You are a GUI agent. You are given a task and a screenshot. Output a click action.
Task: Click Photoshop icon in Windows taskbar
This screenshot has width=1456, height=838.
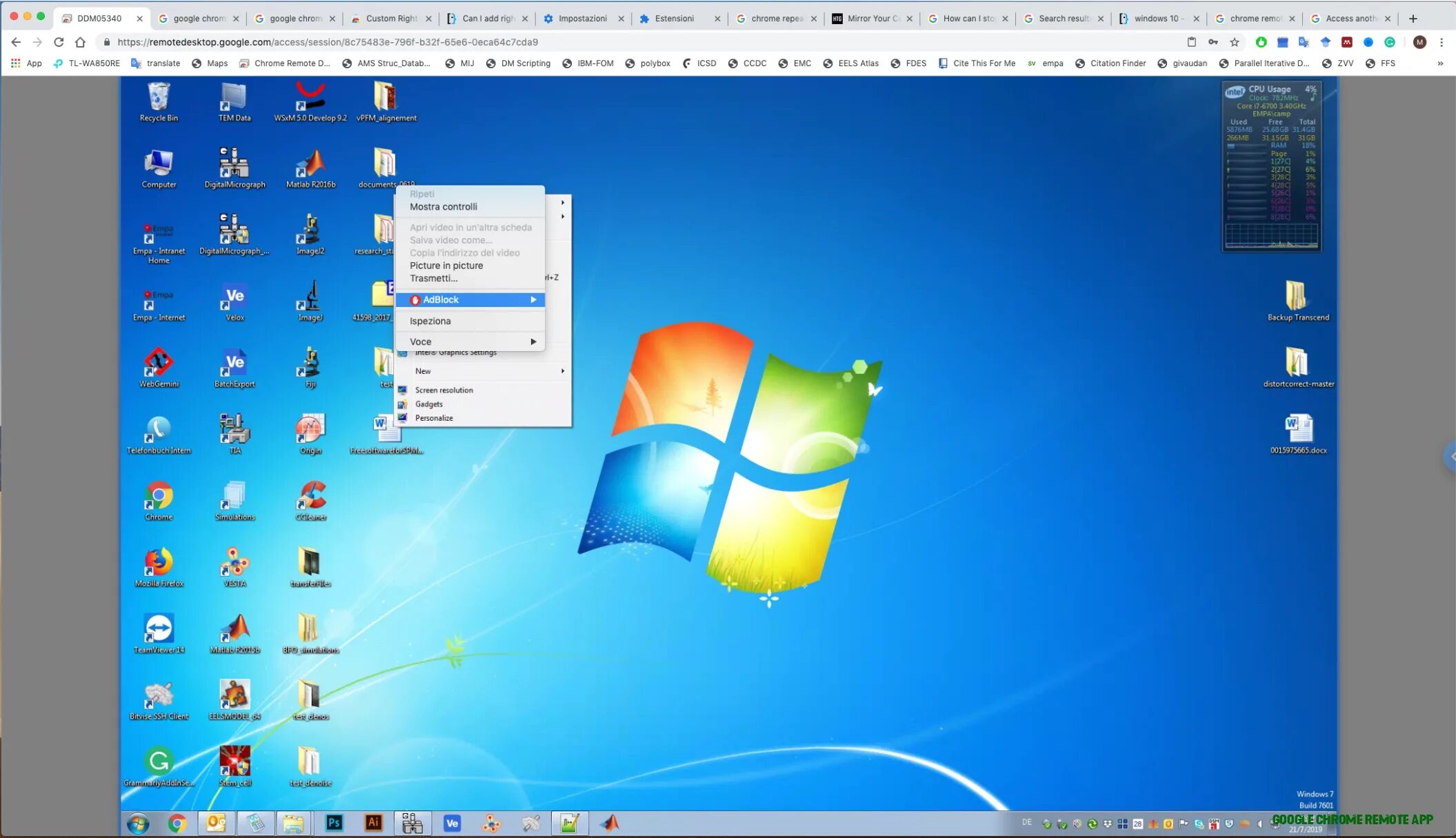click(x=334, y=823)
